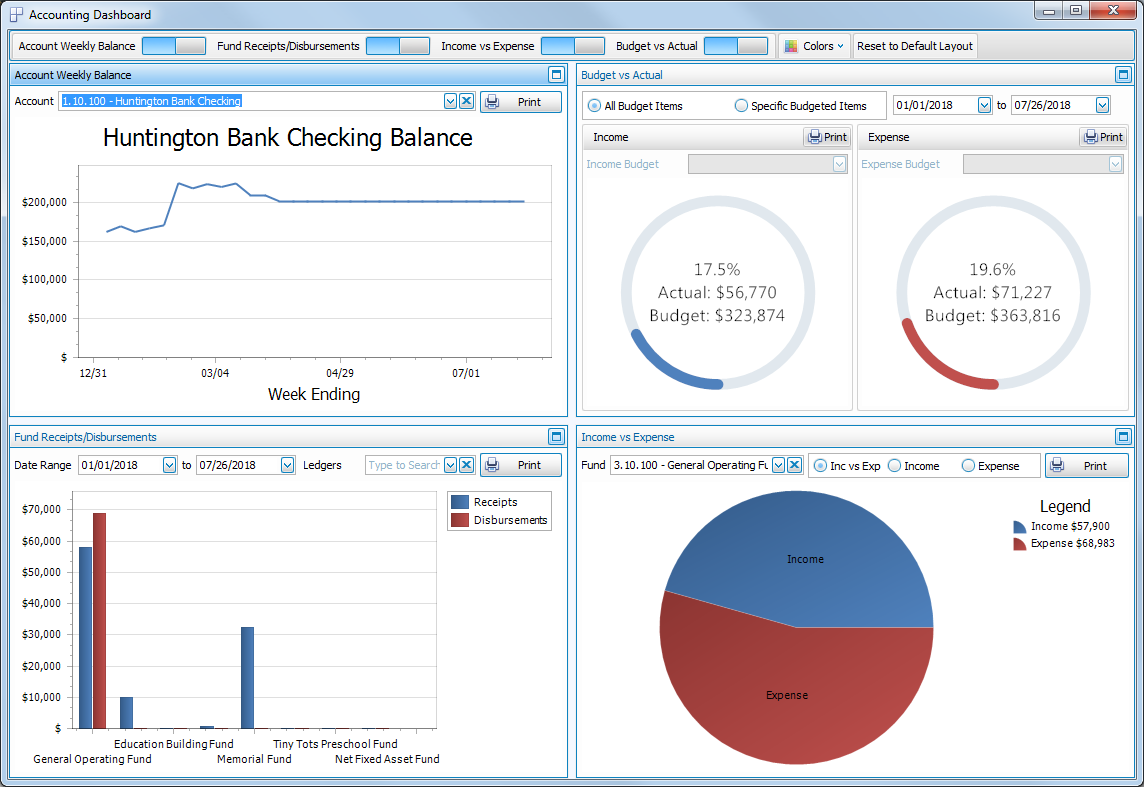Screen dimensions: 1144x787
Task: Open the Colors menu
Action: (814, 46)
